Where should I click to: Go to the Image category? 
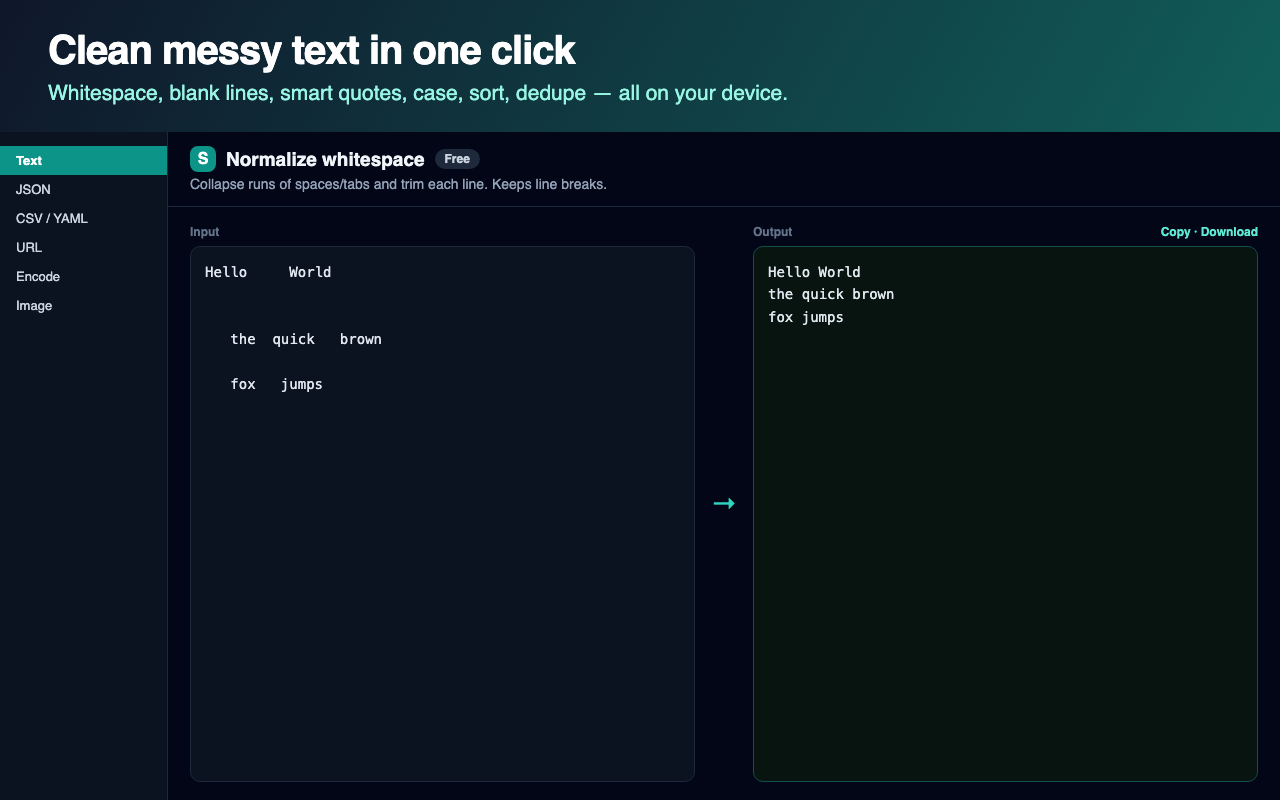(83, 305)
